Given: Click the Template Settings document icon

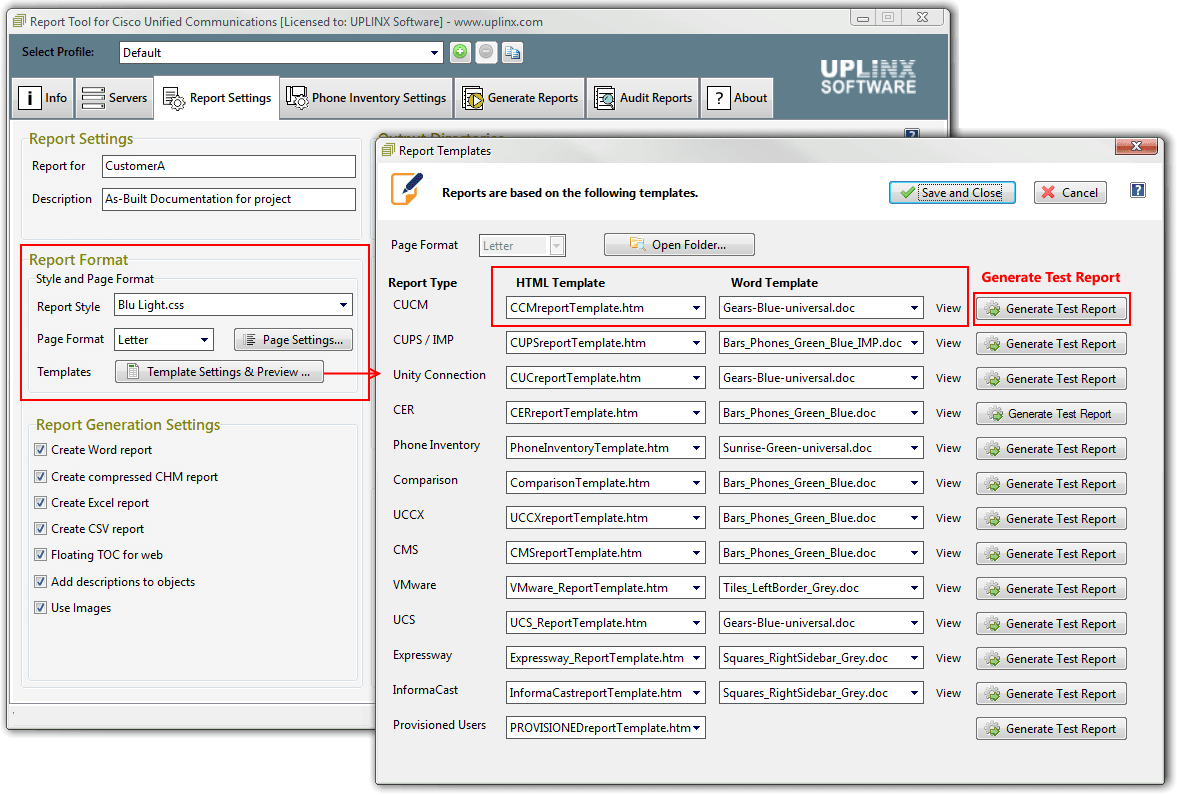Looking at the screenshot, I should 133,372.
